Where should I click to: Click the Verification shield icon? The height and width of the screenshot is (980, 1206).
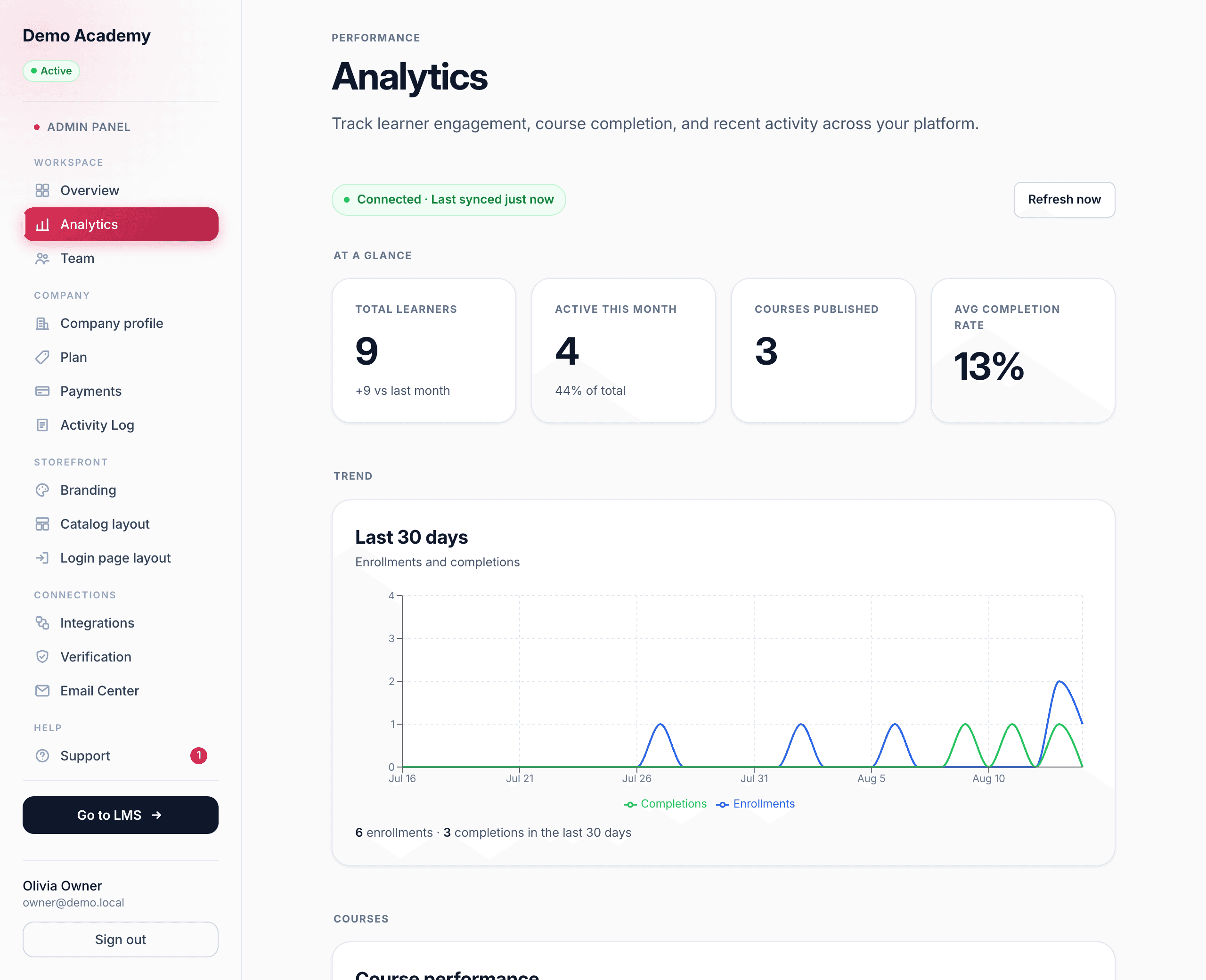click(x=42, y=656)
